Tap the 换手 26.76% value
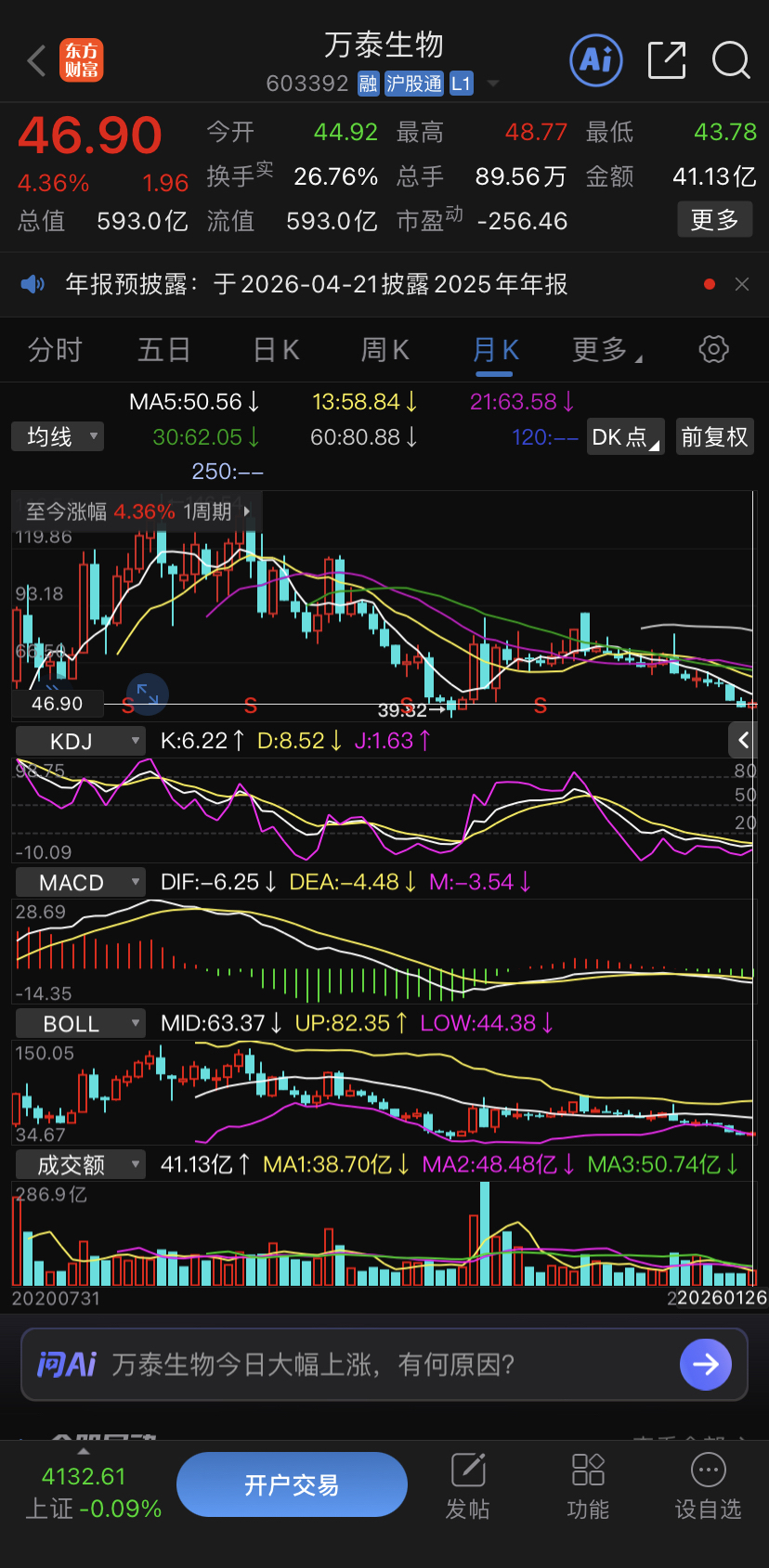The height and width of the screenshot is (1568, 769). point(336,176)
